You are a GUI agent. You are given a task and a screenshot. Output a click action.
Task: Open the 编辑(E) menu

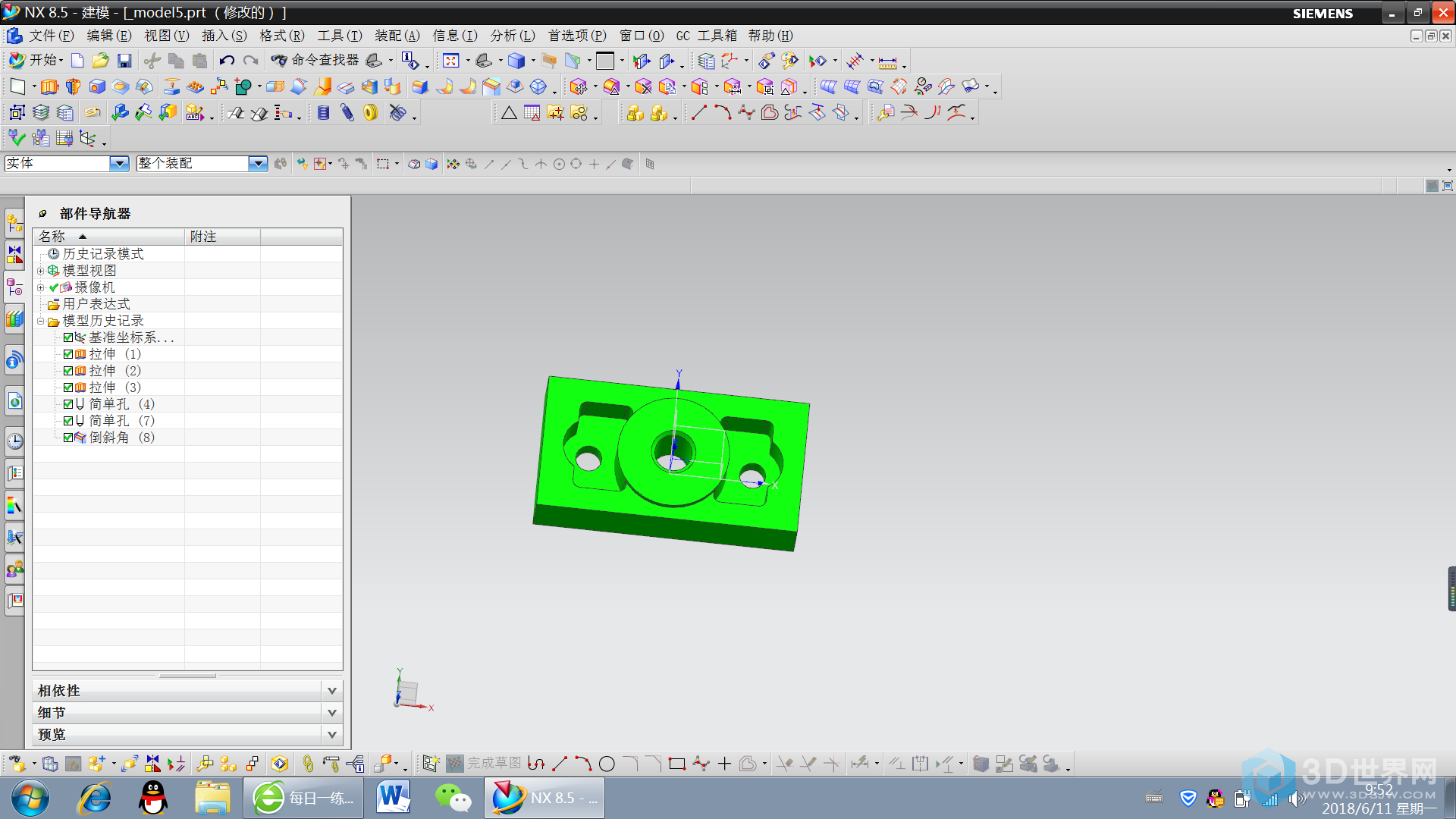[109, 36]
